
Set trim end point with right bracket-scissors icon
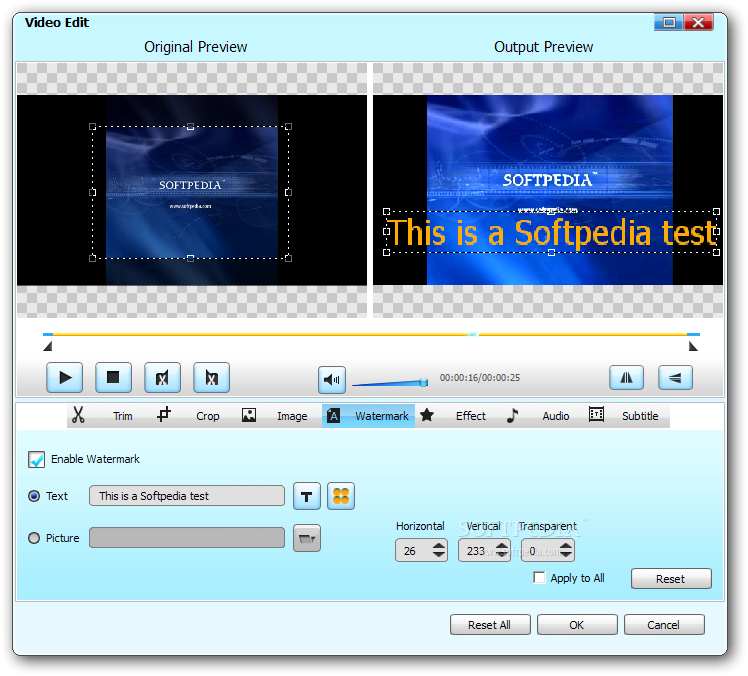click(211, 378)
